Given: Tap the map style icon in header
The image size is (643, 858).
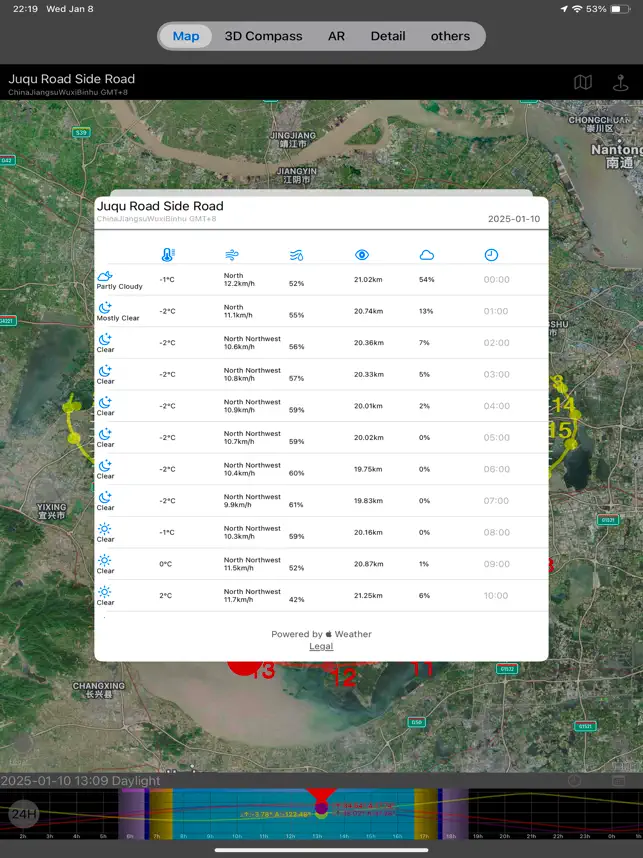Looking at the screenshot, I should click(x=583, y=83).
